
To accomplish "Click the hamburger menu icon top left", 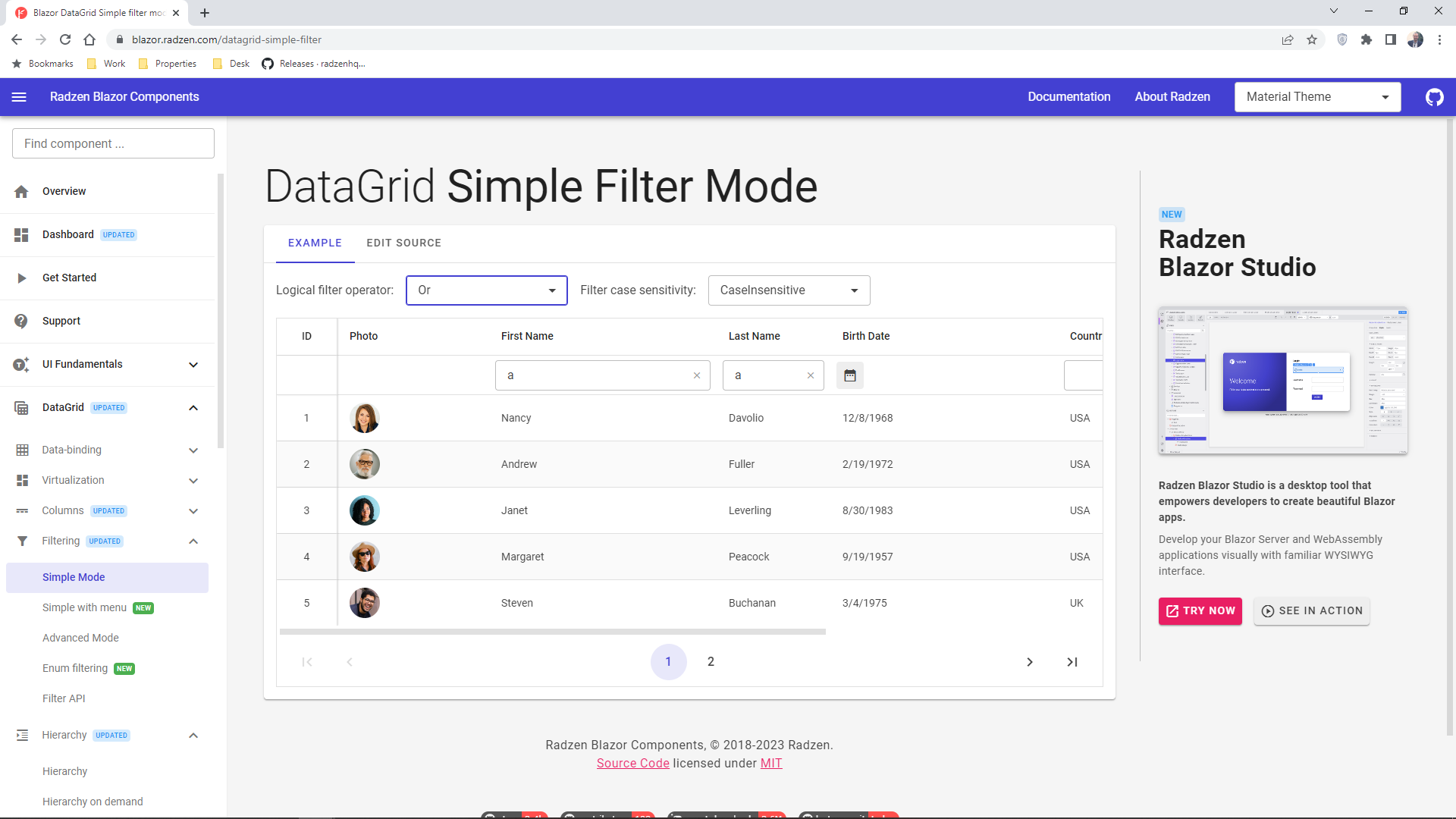I will (x=18, y=97).
